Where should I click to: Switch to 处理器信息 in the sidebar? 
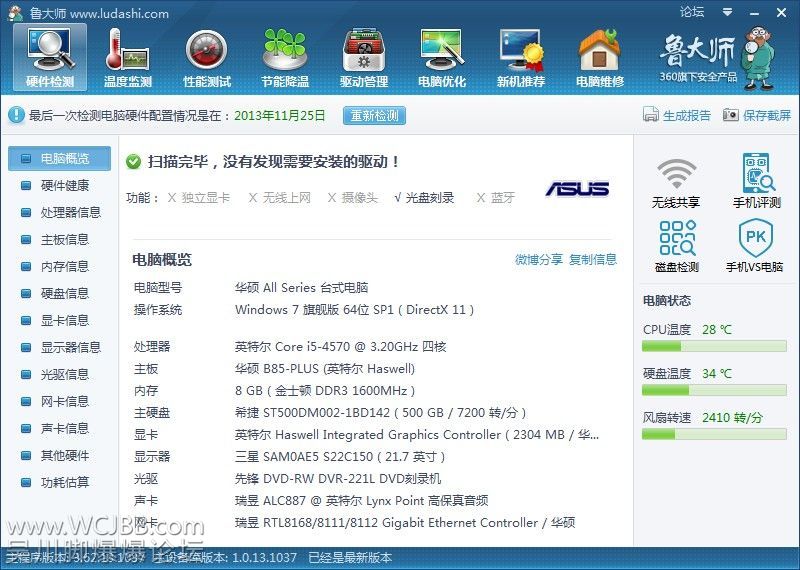tap(70, 212)
